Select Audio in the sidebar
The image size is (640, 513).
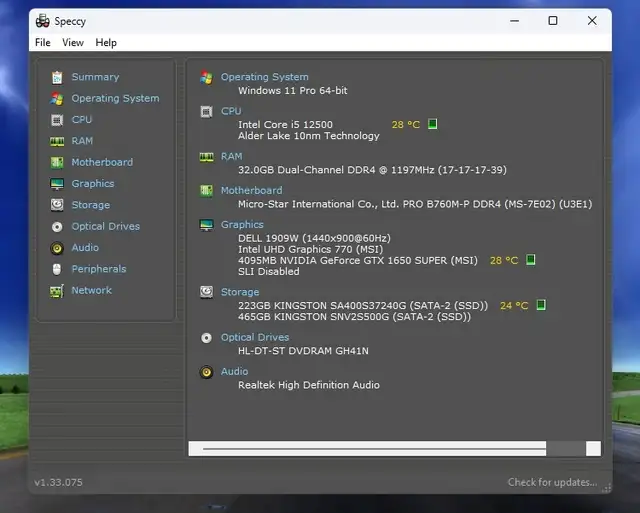pyautogui.click(x=85, y=248)
